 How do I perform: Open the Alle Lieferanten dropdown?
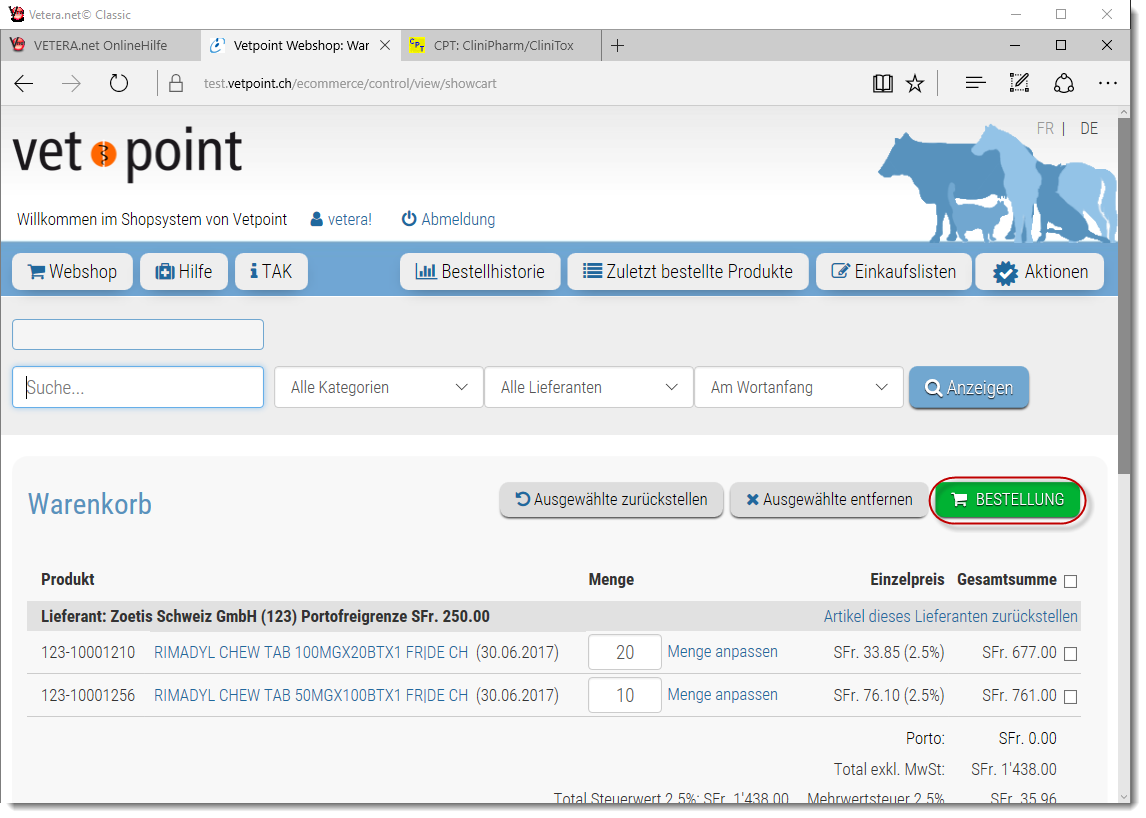click(588, 387)
